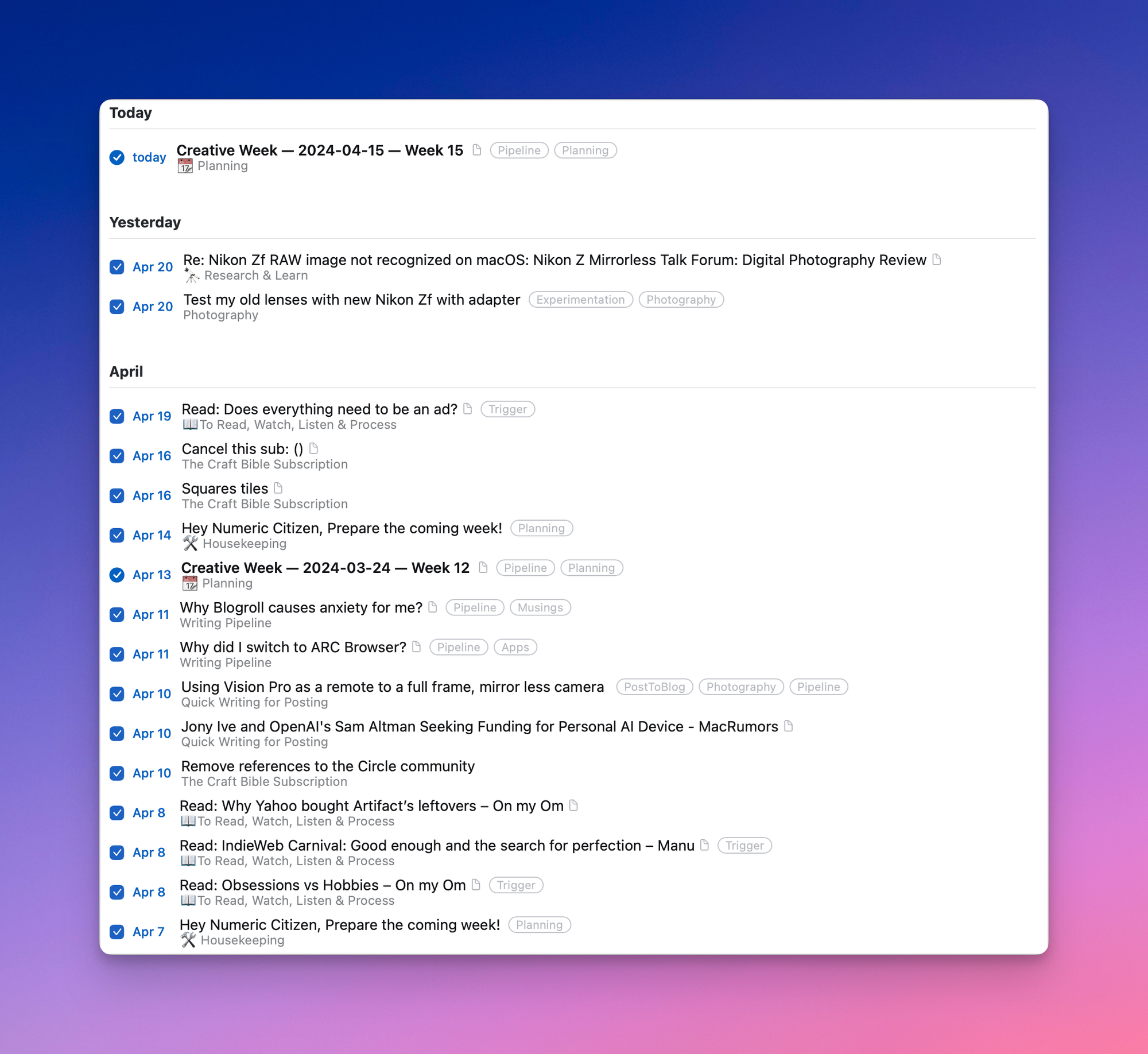The width and height of the screenshot is (1148, 1054).
Task: Click tools icon beside Housekeeping on Apr 14
Action: pyautogui.click(x=191, y=544)
